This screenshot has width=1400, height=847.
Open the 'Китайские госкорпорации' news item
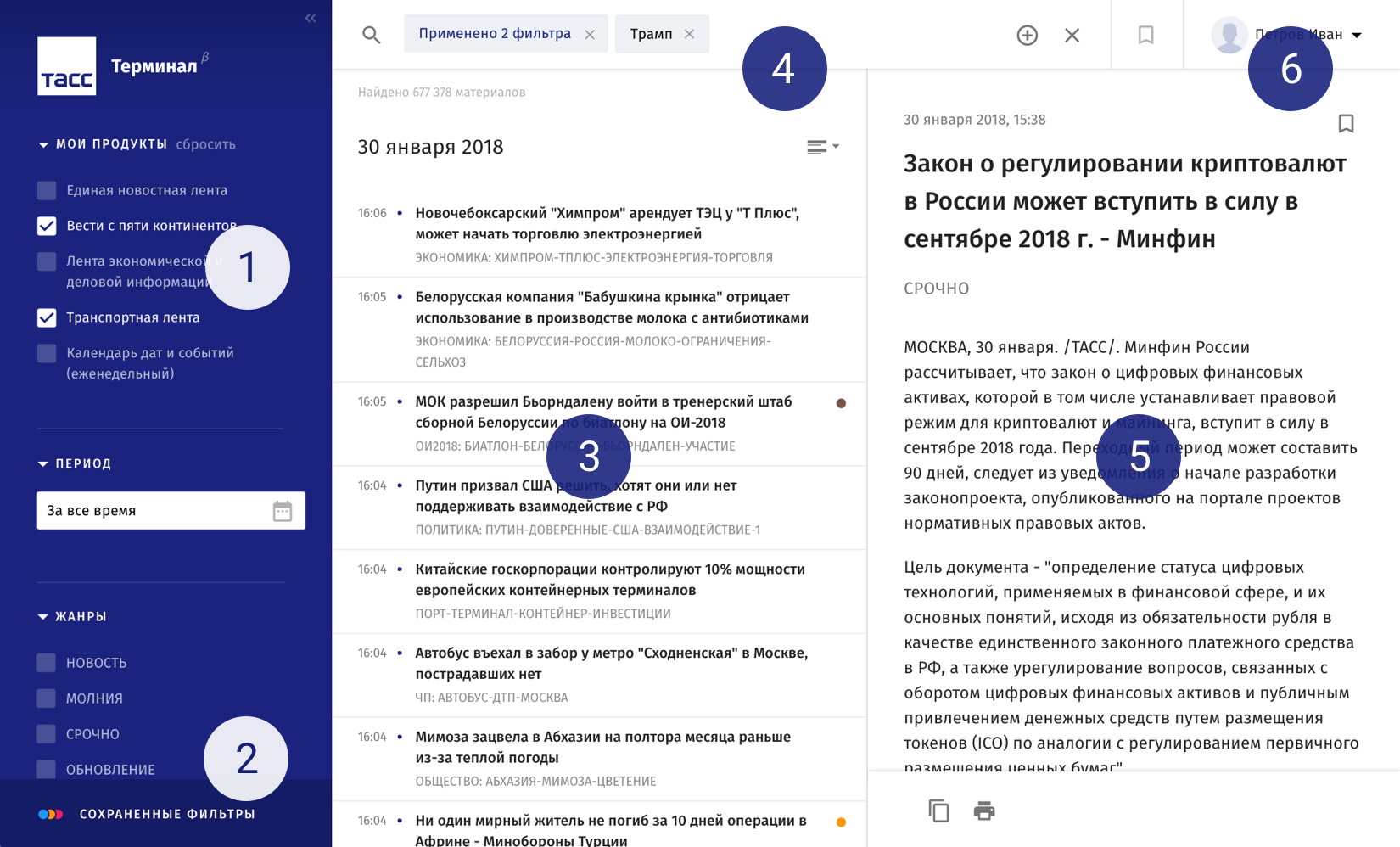point(599,592)
